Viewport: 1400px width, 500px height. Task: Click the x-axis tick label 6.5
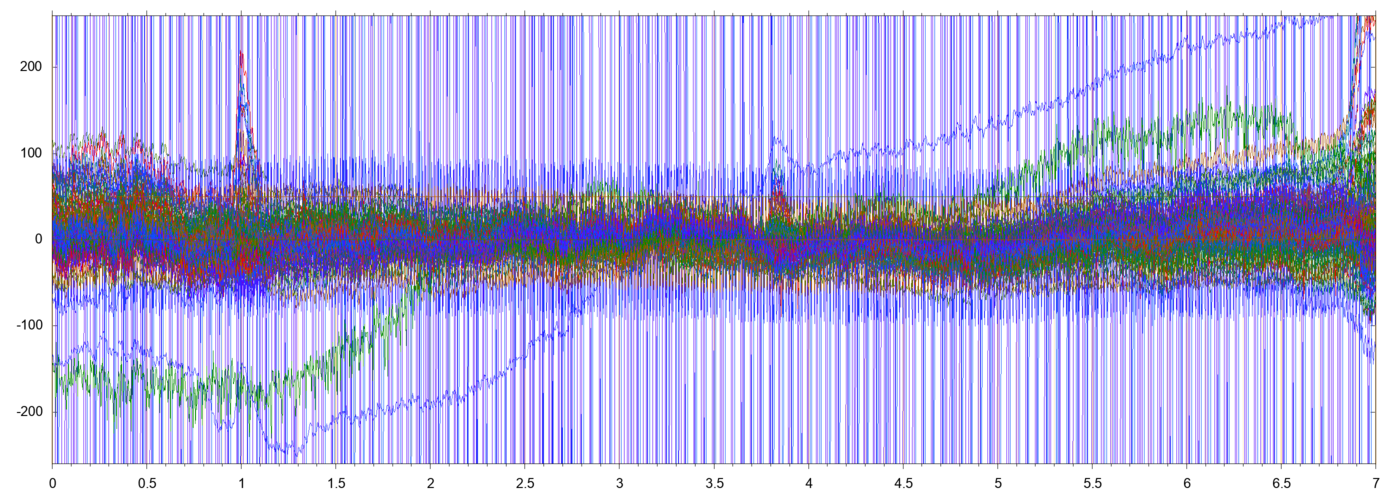pos(1280,482)
